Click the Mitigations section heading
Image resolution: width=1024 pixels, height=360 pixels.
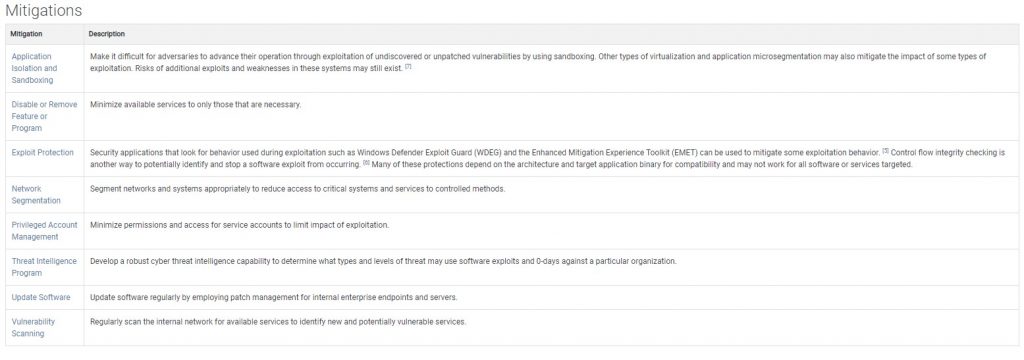[x=43, y=10]
